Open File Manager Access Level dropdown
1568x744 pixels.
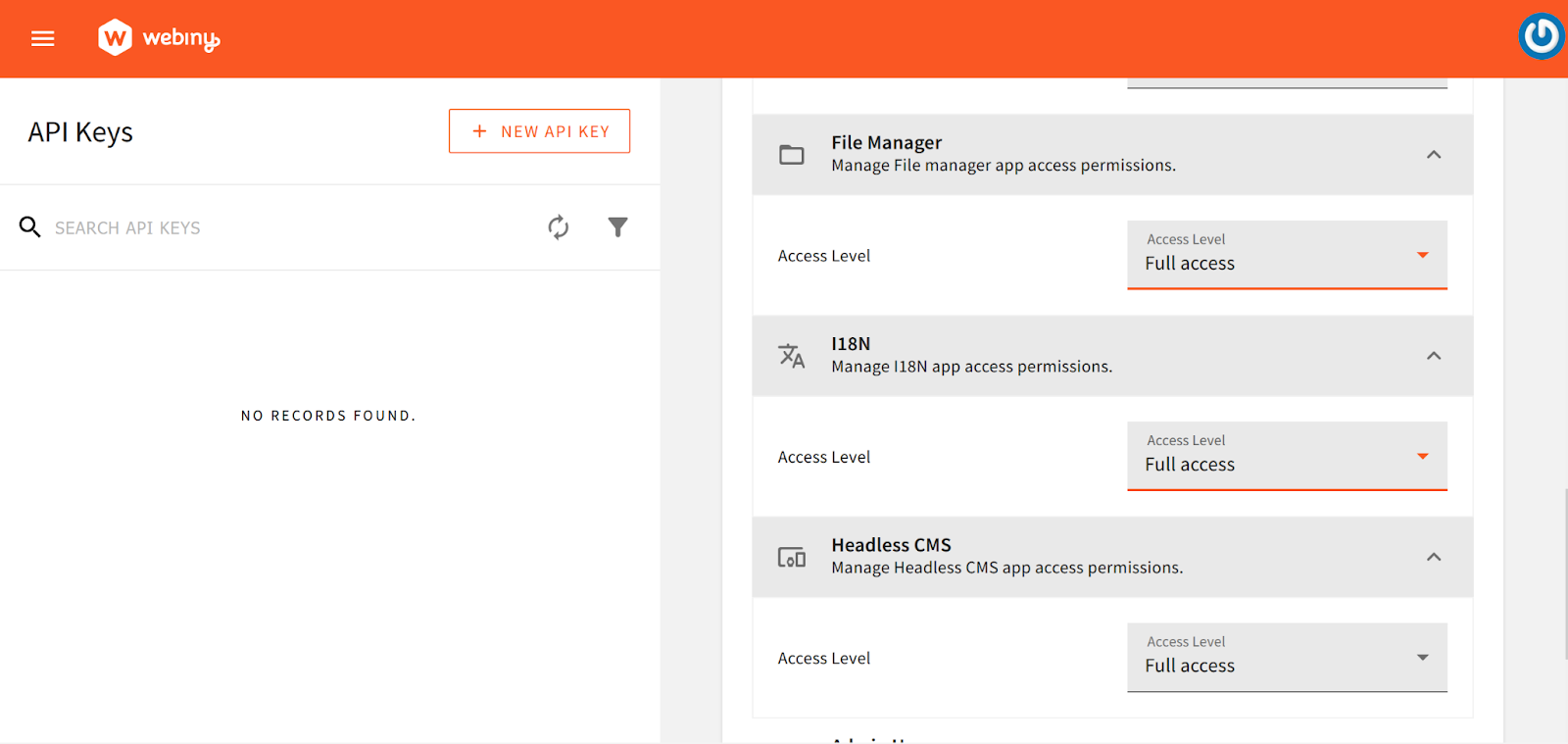(1287, 255)
